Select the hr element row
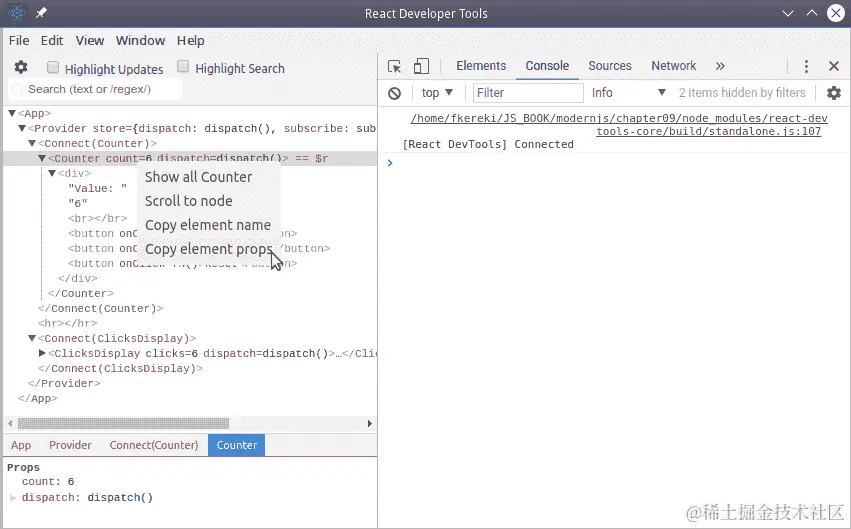This screenshot has height=529, width=851. tap(67, 323)
